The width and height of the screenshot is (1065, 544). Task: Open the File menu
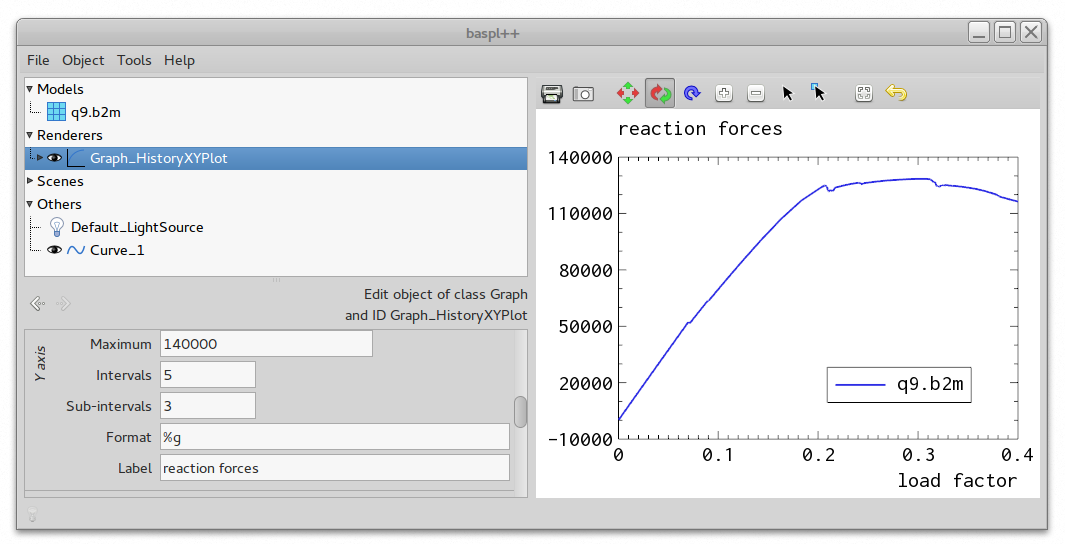pyautogui.click(x=38, y=60)
